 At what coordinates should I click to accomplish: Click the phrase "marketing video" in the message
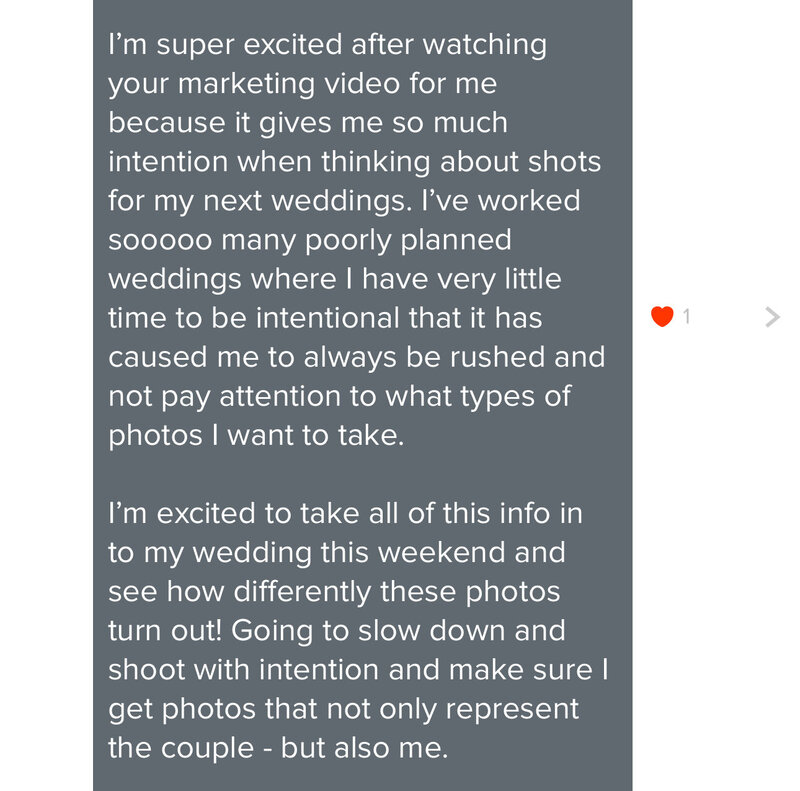point(289,84)
